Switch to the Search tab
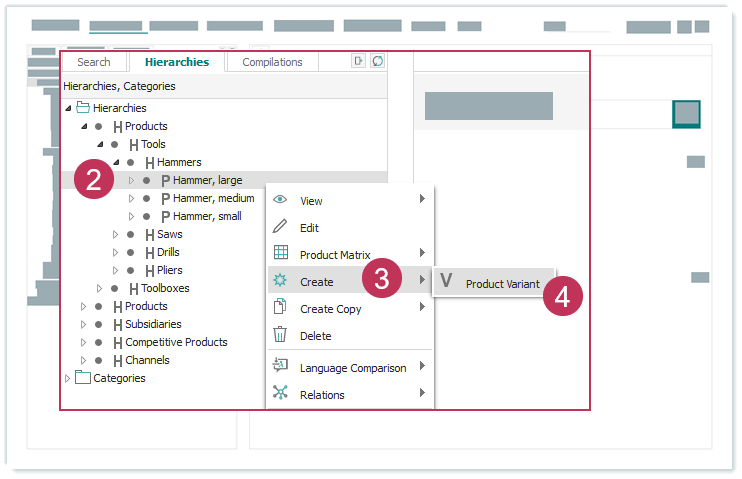The width and height of the screenshot is (742, 479). [x=94, y=62]
